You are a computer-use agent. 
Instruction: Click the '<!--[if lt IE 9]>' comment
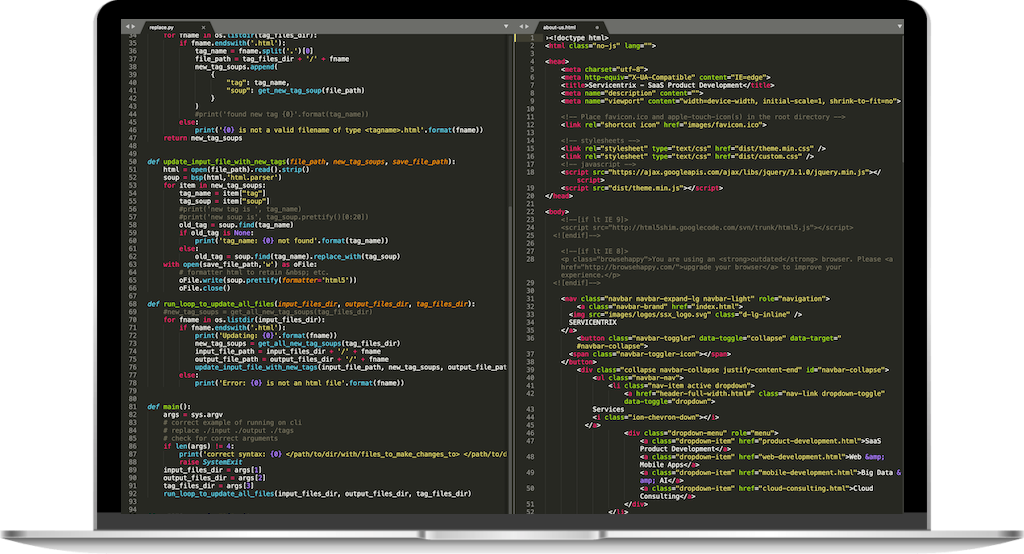click(x=594, y=220)
